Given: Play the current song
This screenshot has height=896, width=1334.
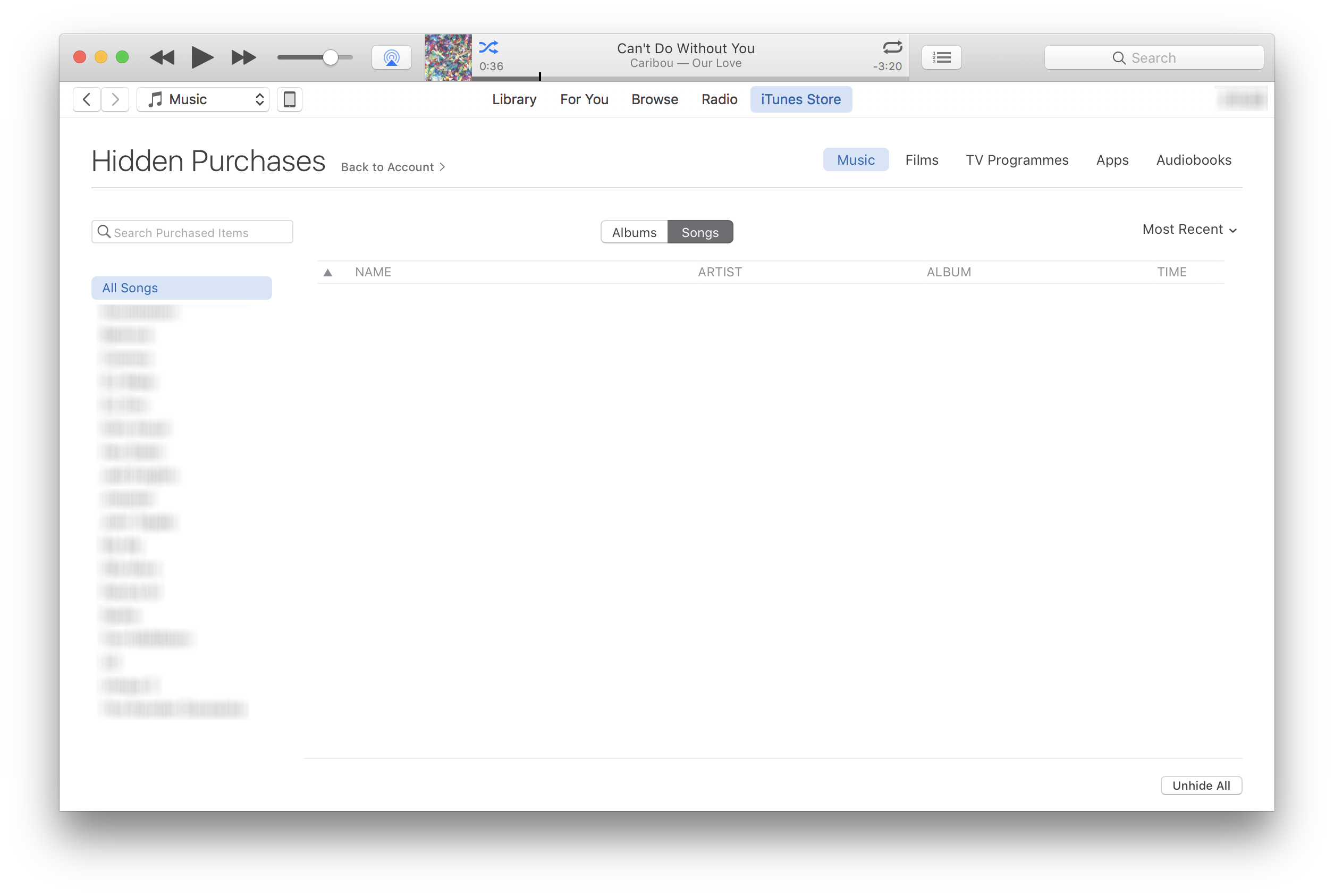Looking at the screenshot, I should [x=202, y=57].
